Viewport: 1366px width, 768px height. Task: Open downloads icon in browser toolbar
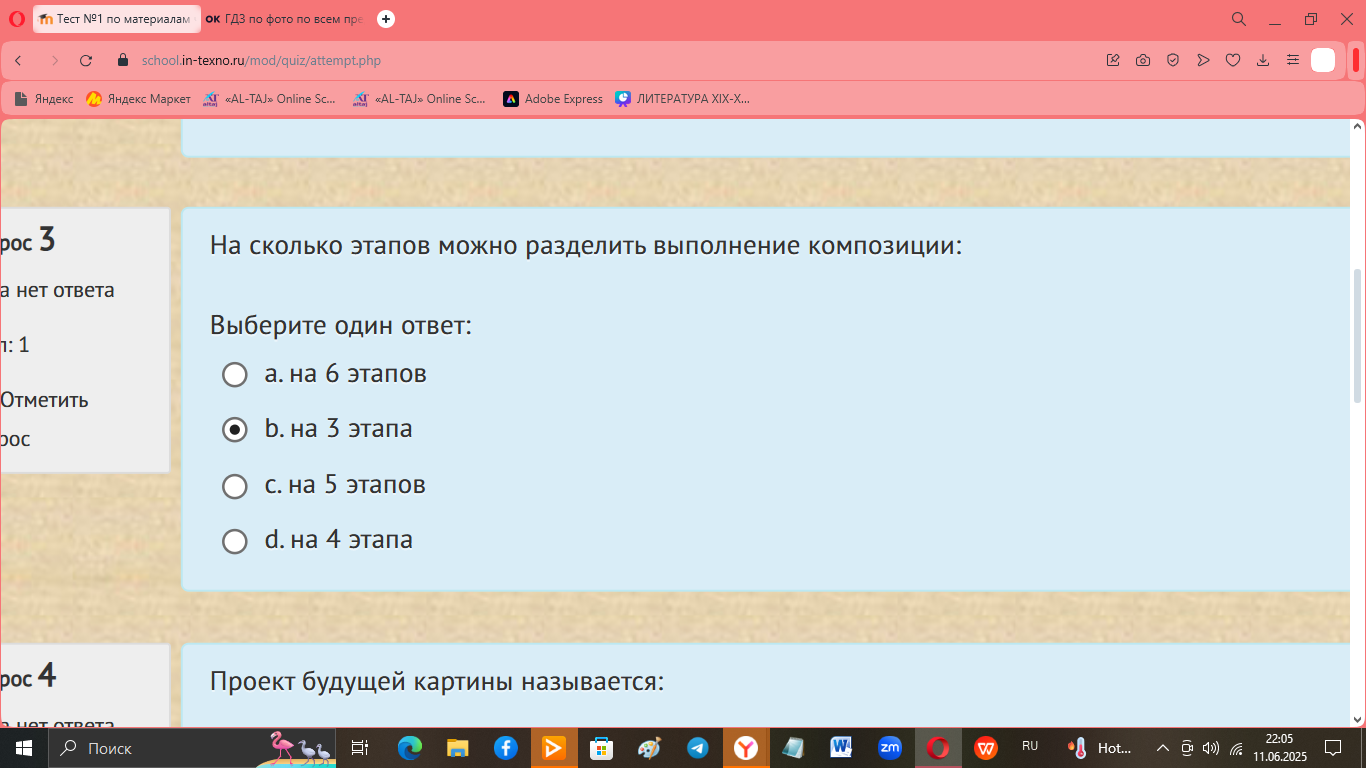1263,61
